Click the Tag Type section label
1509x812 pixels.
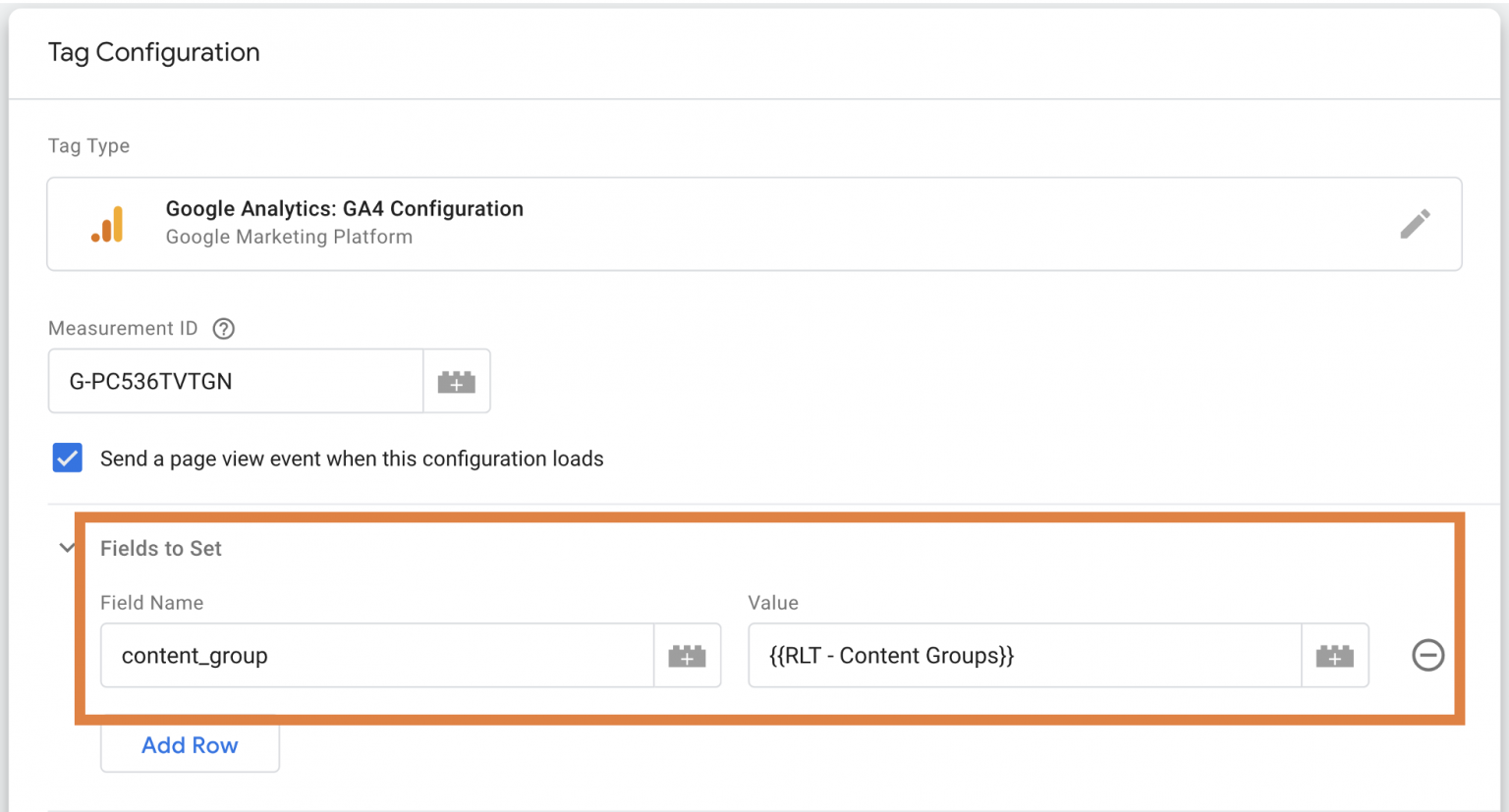89,146
